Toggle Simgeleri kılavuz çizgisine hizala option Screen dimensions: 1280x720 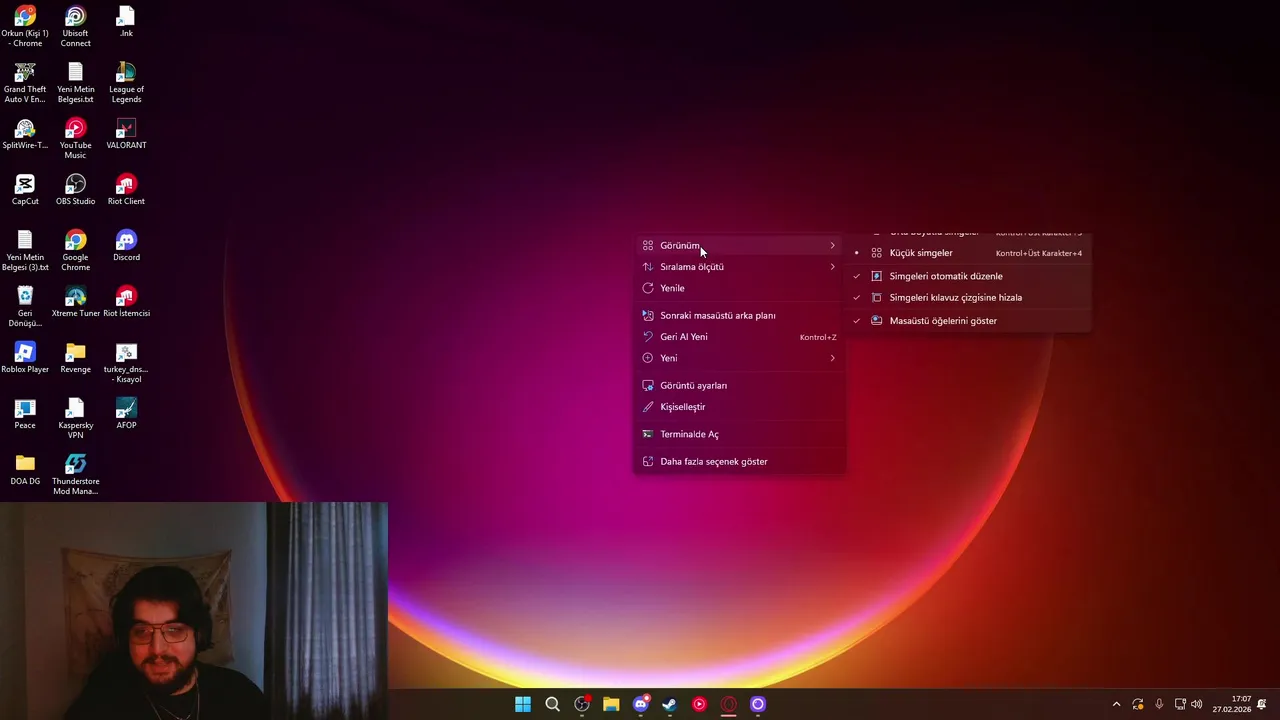[x=969, y=297]
